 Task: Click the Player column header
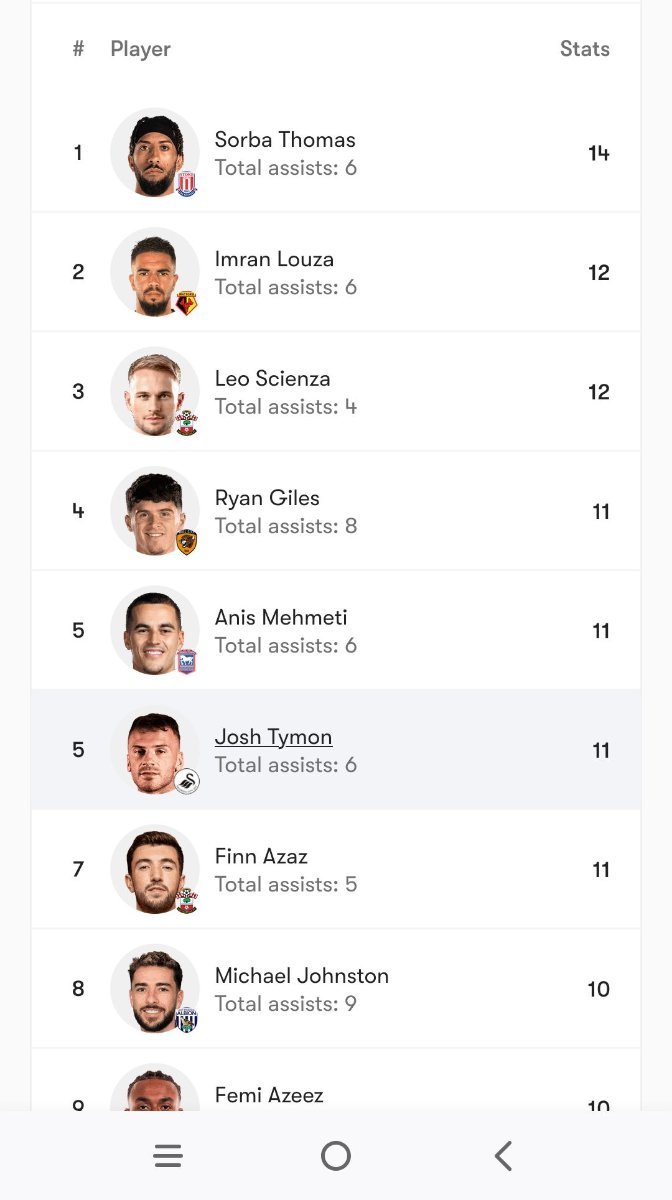tap(140, 49)
